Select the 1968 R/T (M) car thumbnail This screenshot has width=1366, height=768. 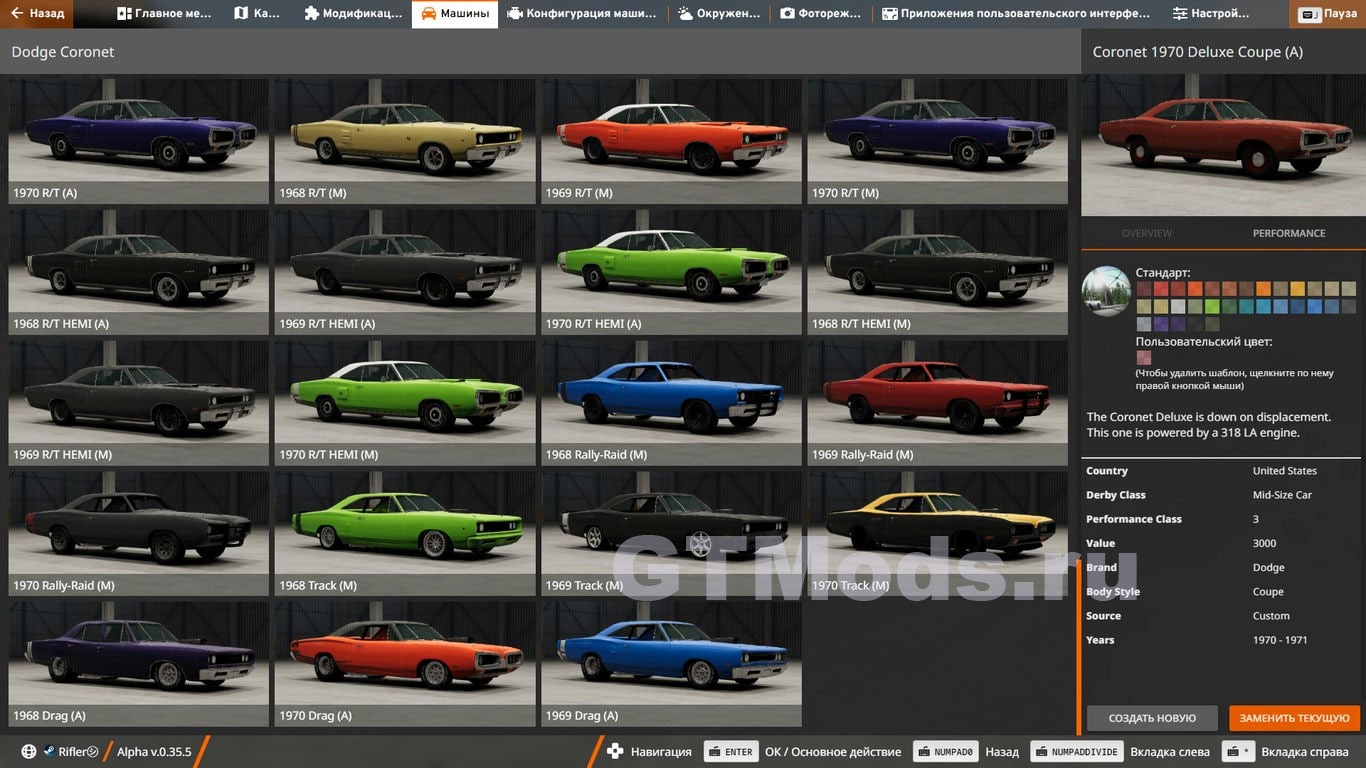(405, 141)
